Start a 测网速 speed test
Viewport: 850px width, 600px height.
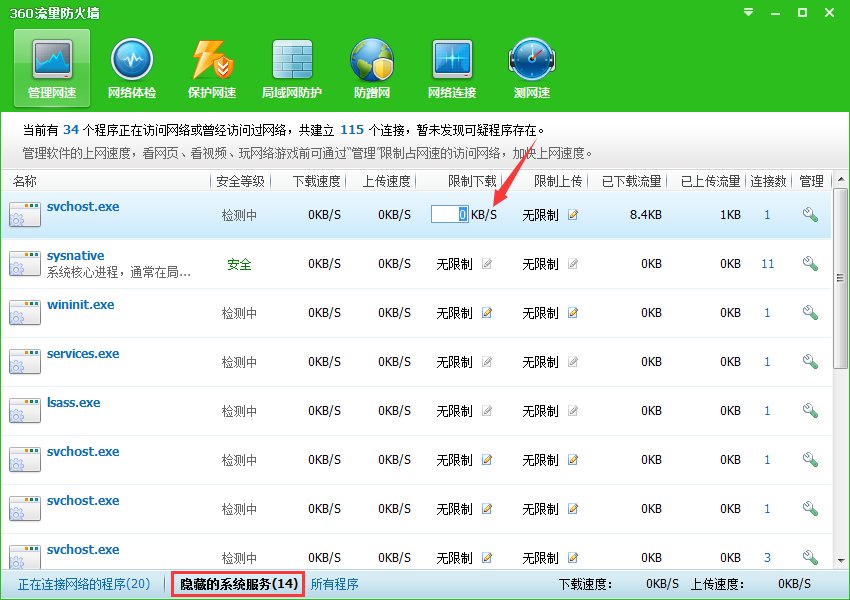[x=531, y=67]
